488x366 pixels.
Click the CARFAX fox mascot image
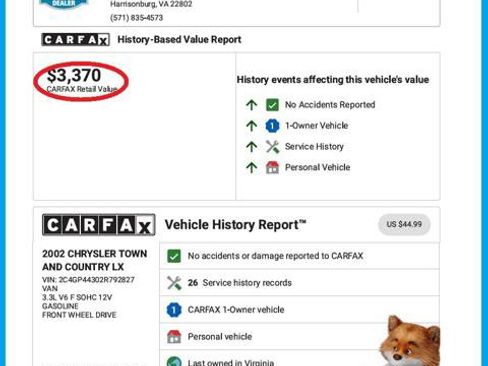coord(410,340)
